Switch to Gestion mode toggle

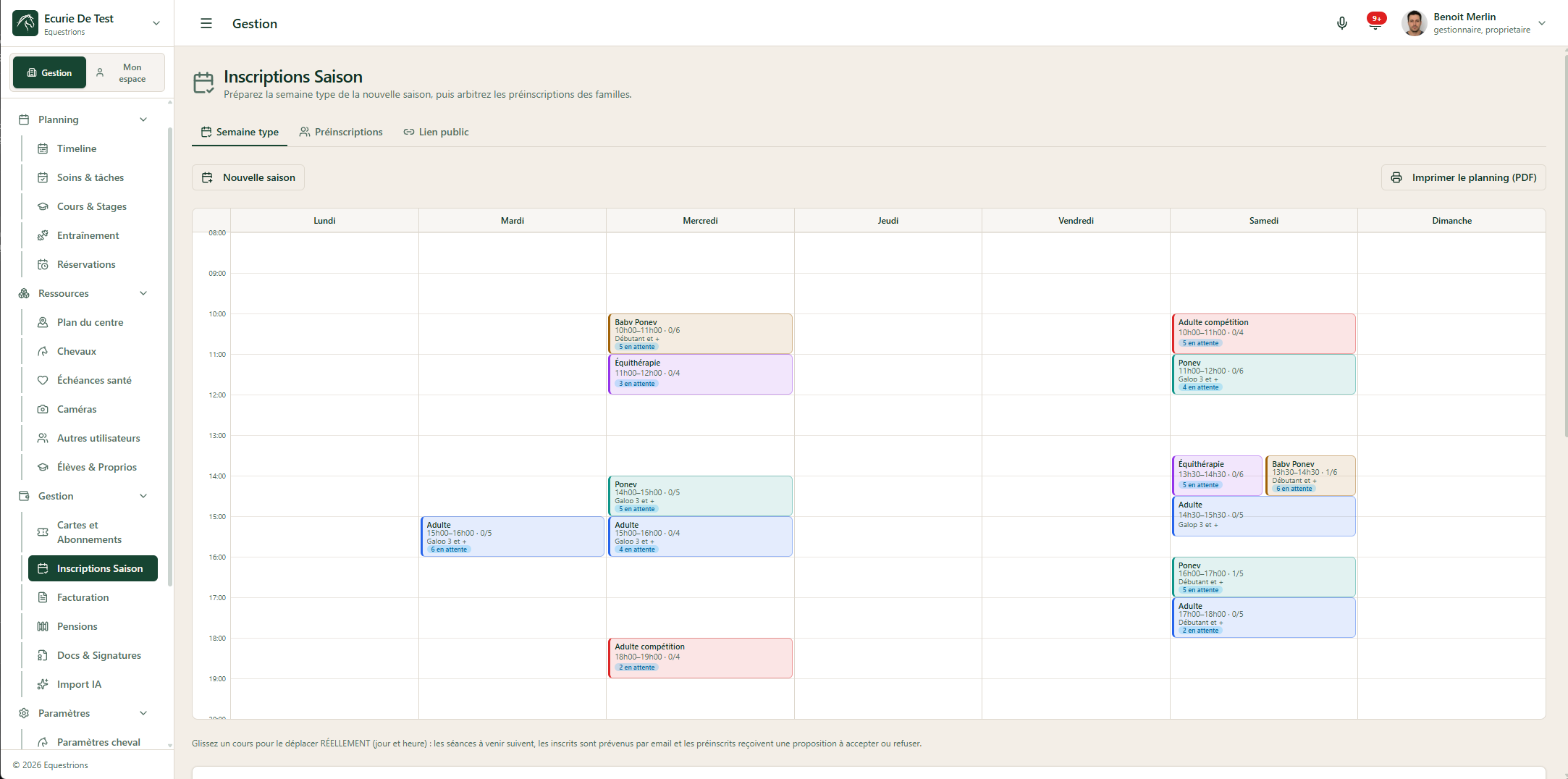coord(49,72)
